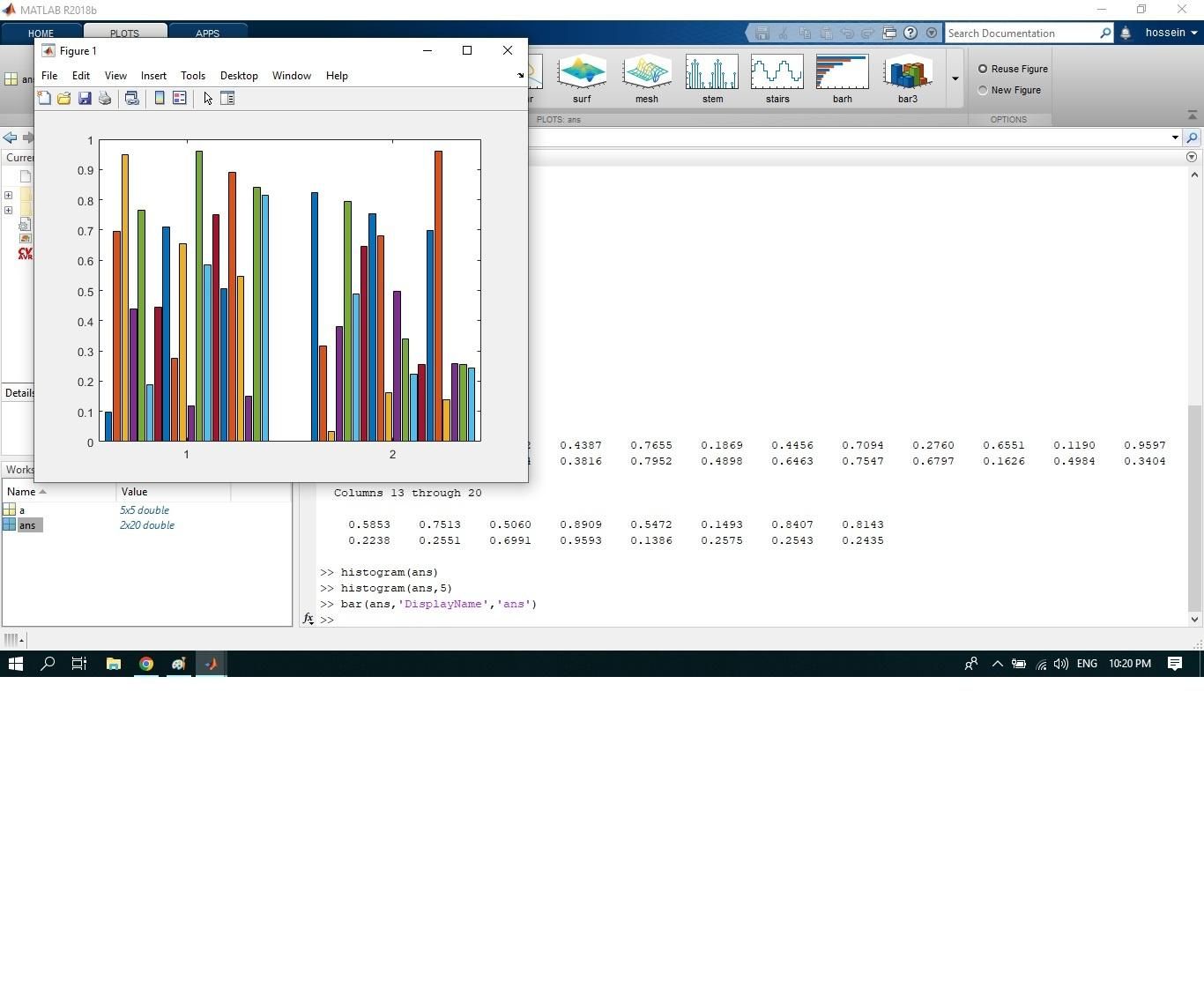Select workspace variable ans
This screenshot has height=989, width=1204.
click(27, 525)
